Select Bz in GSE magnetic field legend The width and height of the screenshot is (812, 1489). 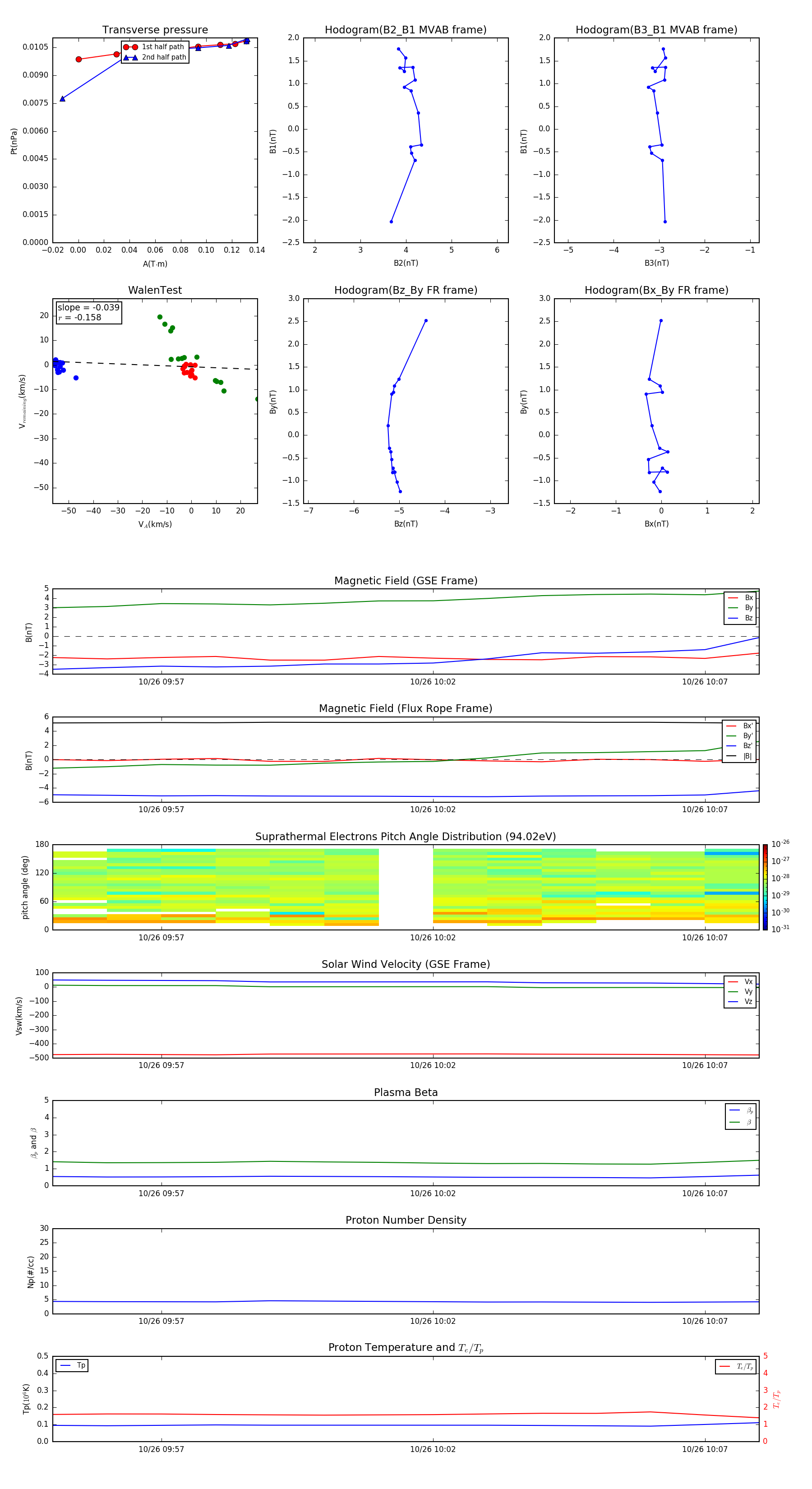click(740, 618)
